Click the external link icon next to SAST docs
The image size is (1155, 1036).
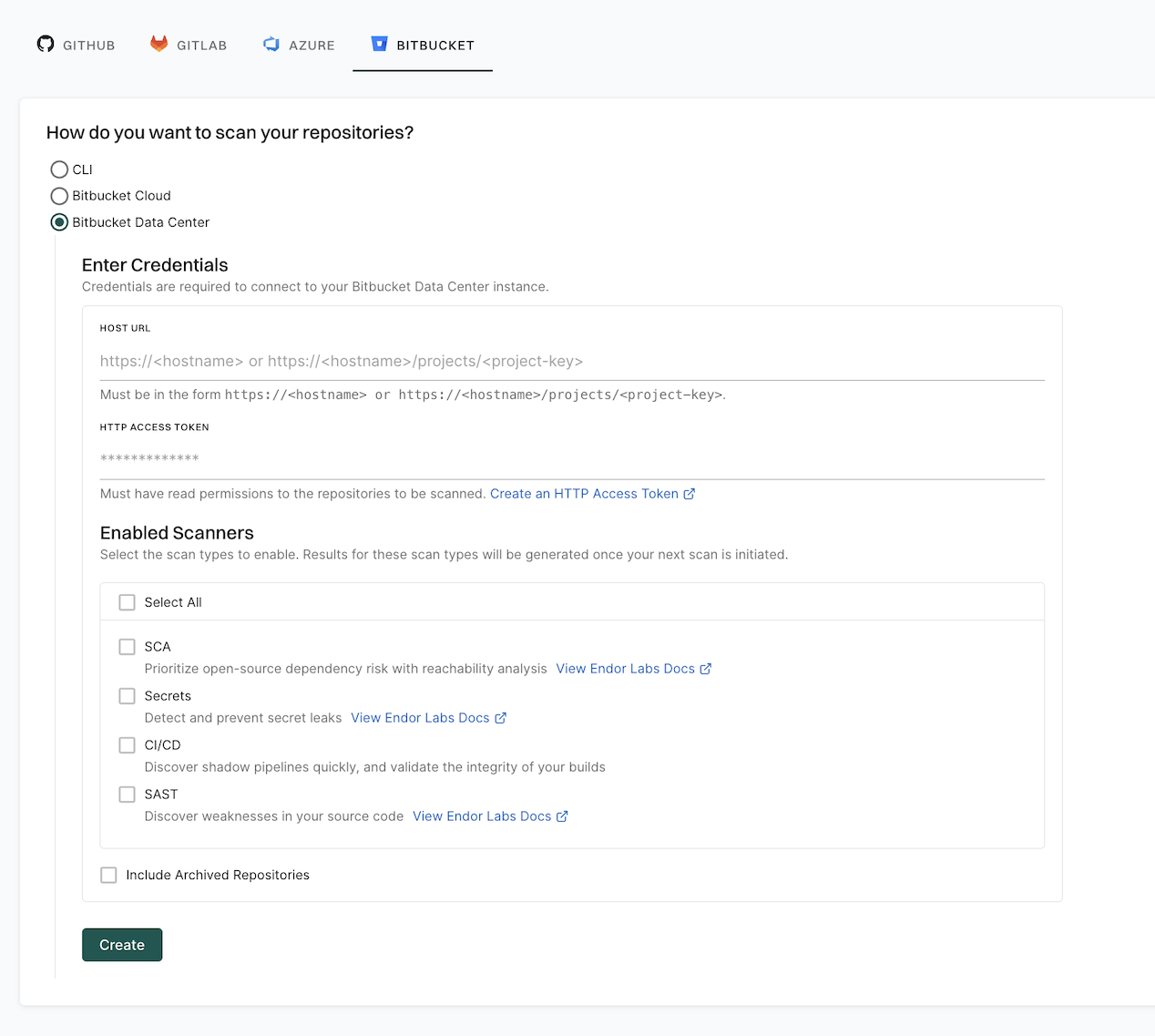pyautogui.click(x=562, y=815)
